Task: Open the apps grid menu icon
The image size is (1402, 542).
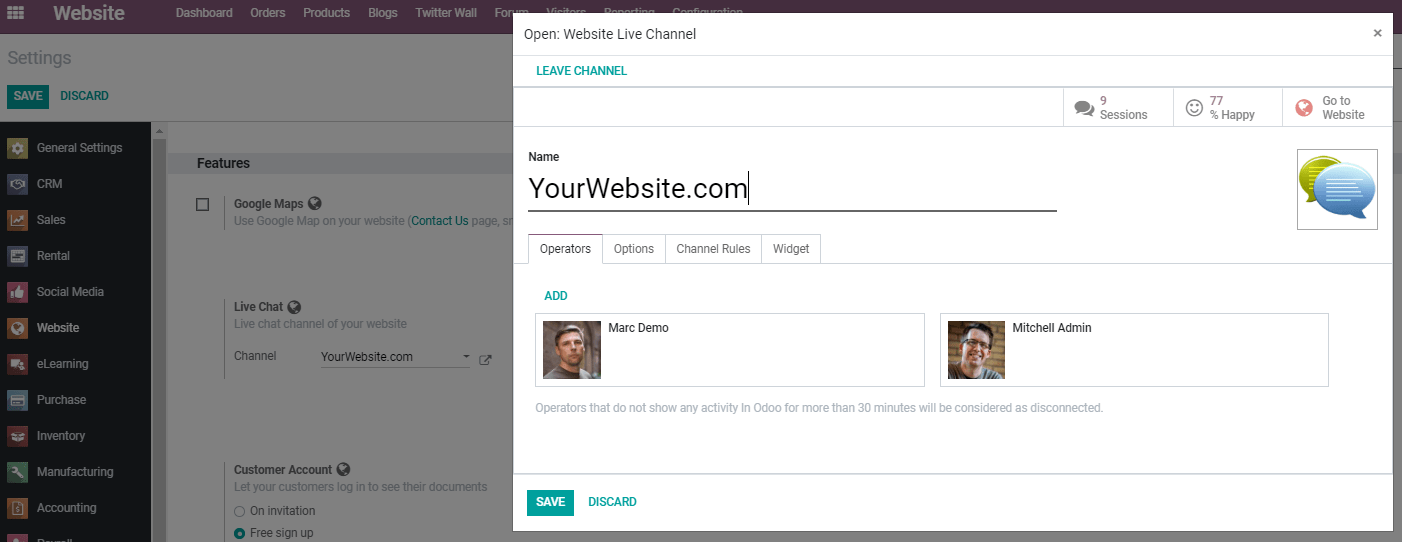Action: [x=15, y=13]
